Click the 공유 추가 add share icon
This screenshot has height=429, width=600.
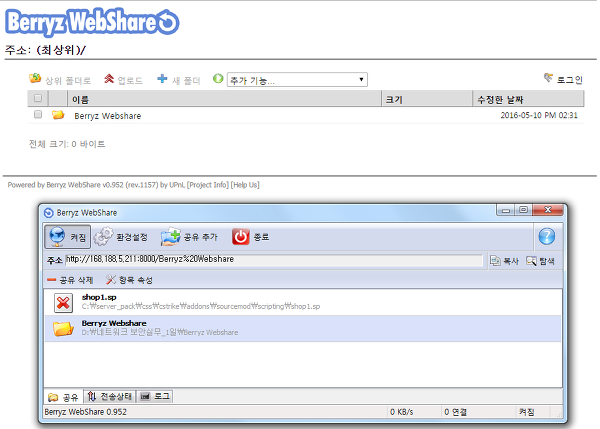(x=171, y=237)
